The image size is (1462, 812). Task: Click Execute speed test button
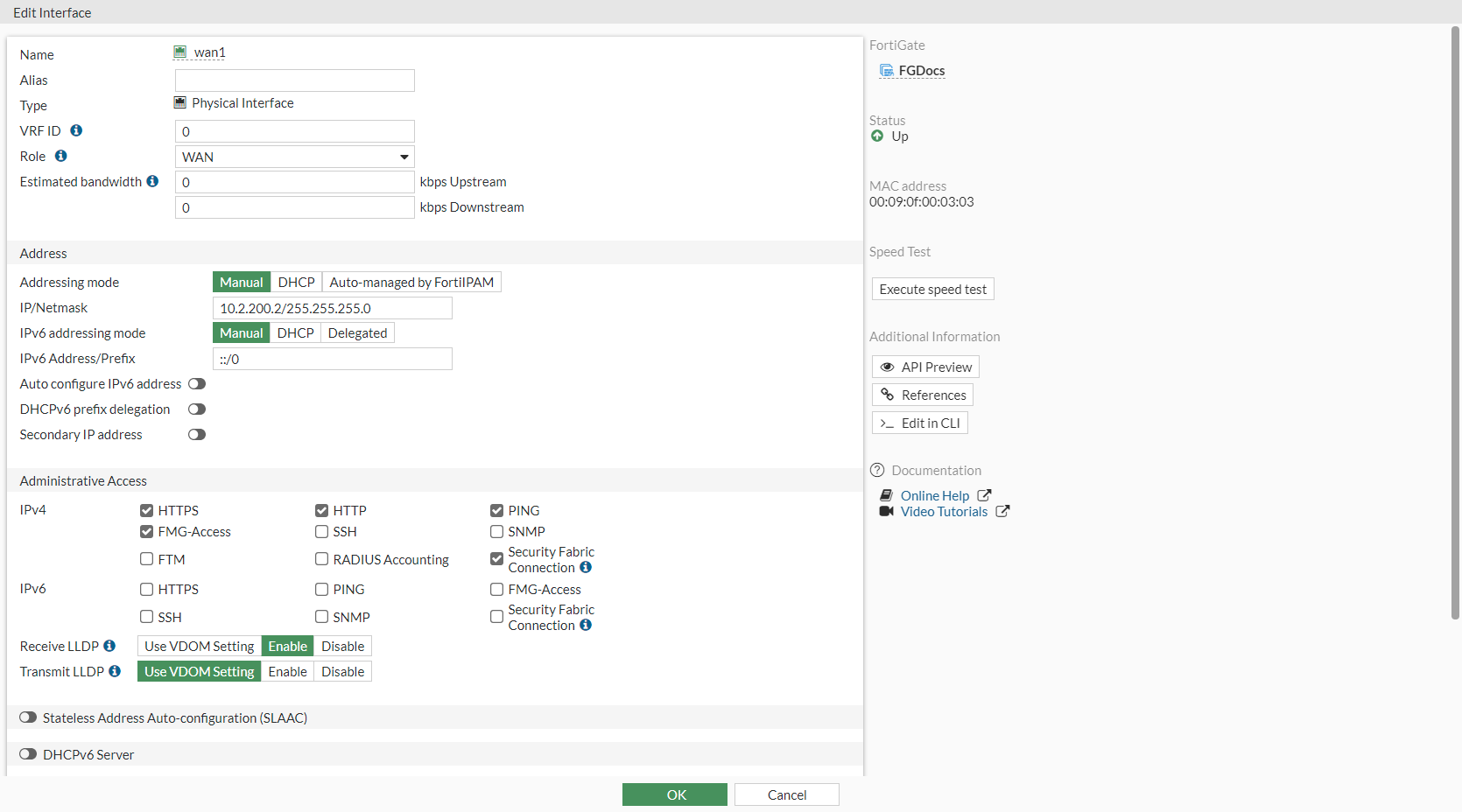(x=932, y=289)
